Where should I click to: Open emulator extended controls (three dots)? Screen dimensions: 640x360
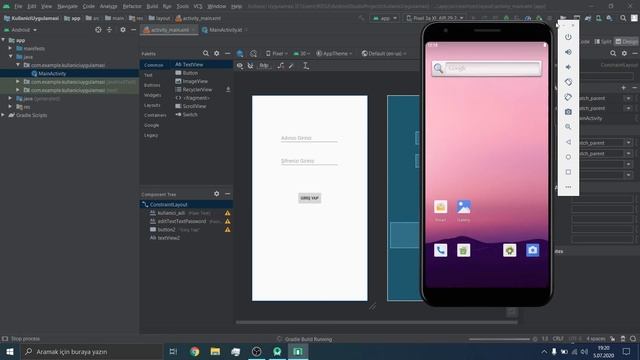click(568, 187)
